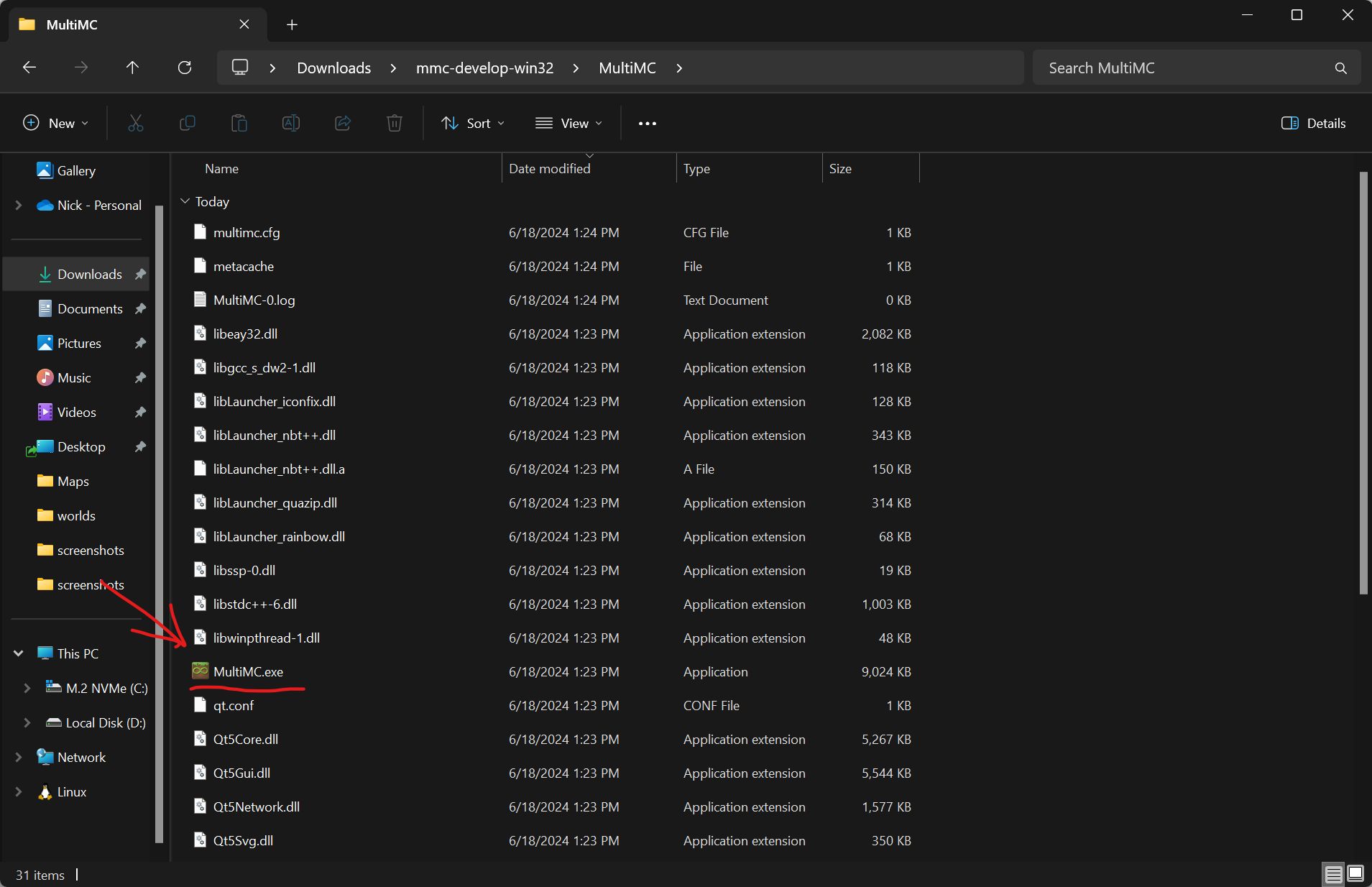Open the New dropdown menu
Viewport: 1372px width, 887px height.
coord(56,124)
